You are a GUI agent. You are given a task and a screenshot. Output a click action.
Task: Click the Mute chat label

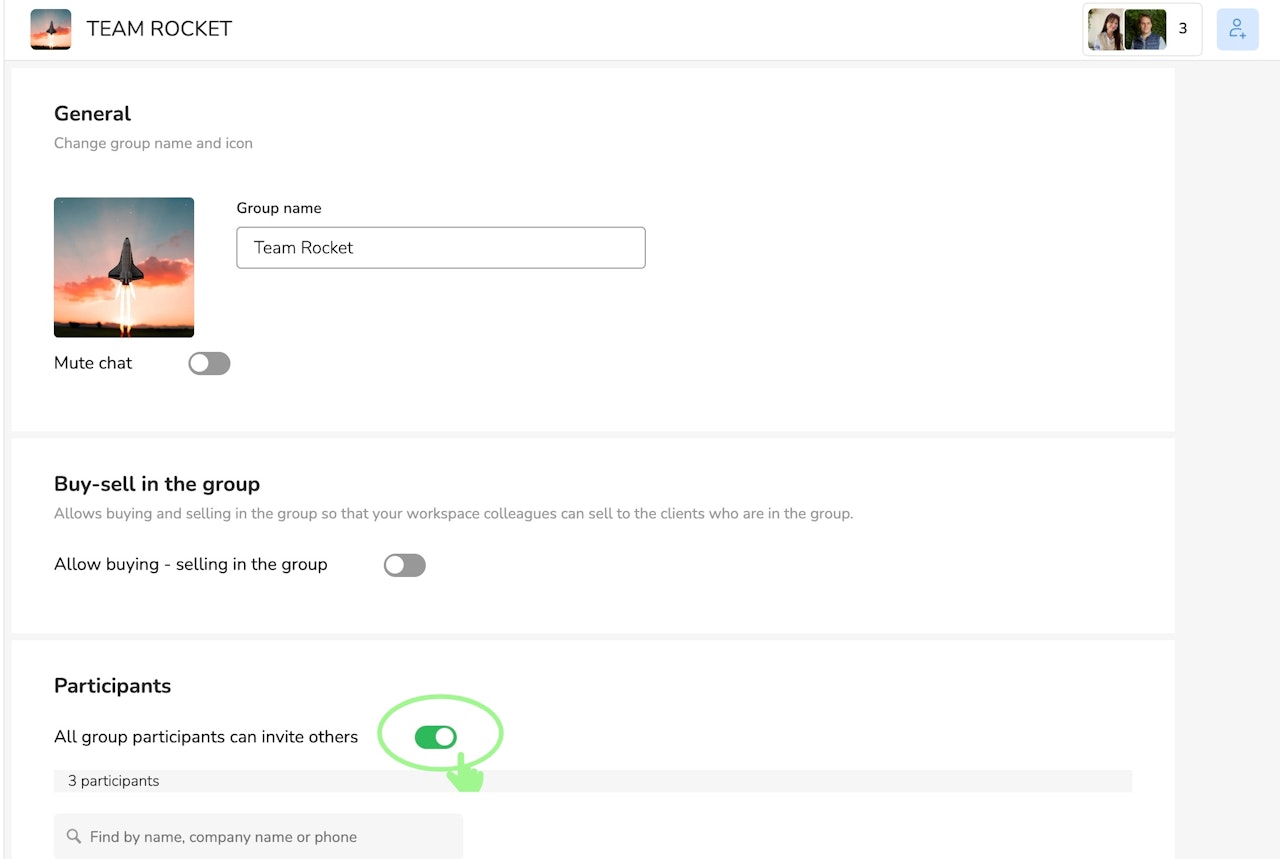[93, 363]
